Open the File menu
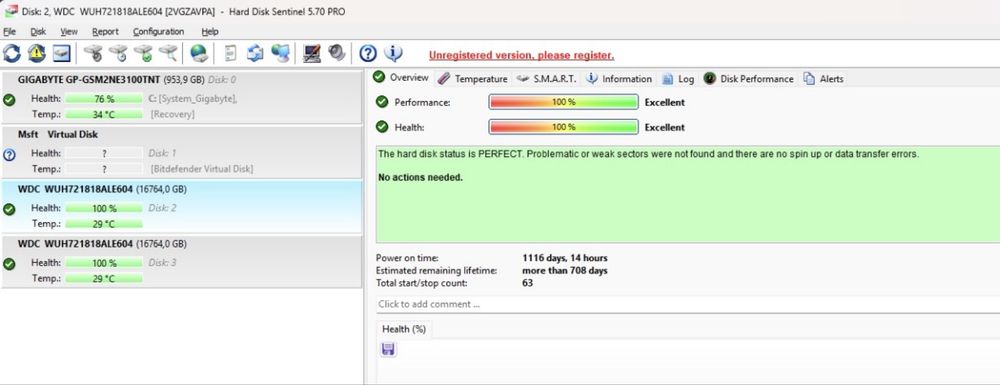This screenshot has height=385, width=1000. (10, 31)
